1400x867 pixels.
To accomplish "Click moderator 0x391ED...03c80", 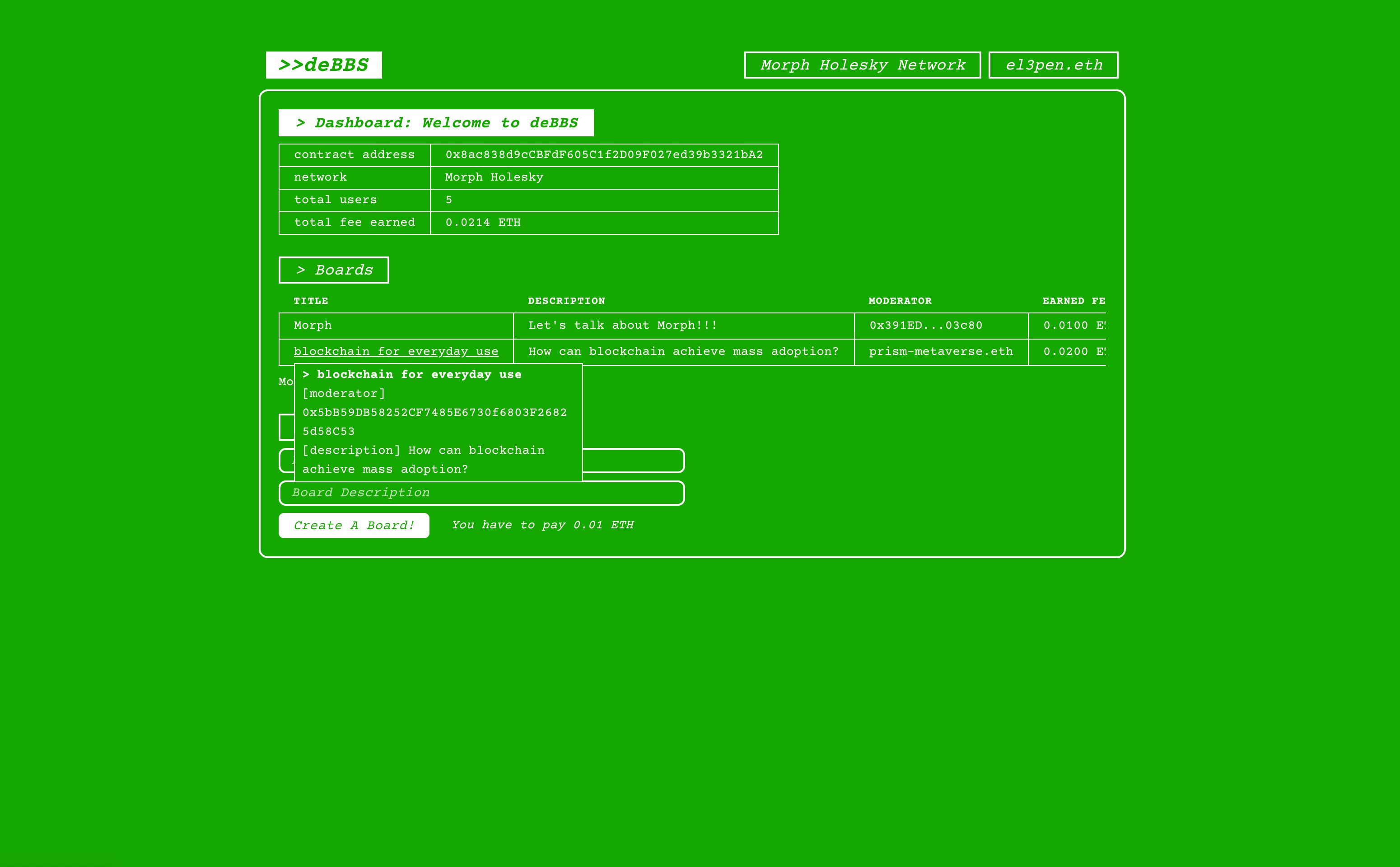I will point(926,325).
